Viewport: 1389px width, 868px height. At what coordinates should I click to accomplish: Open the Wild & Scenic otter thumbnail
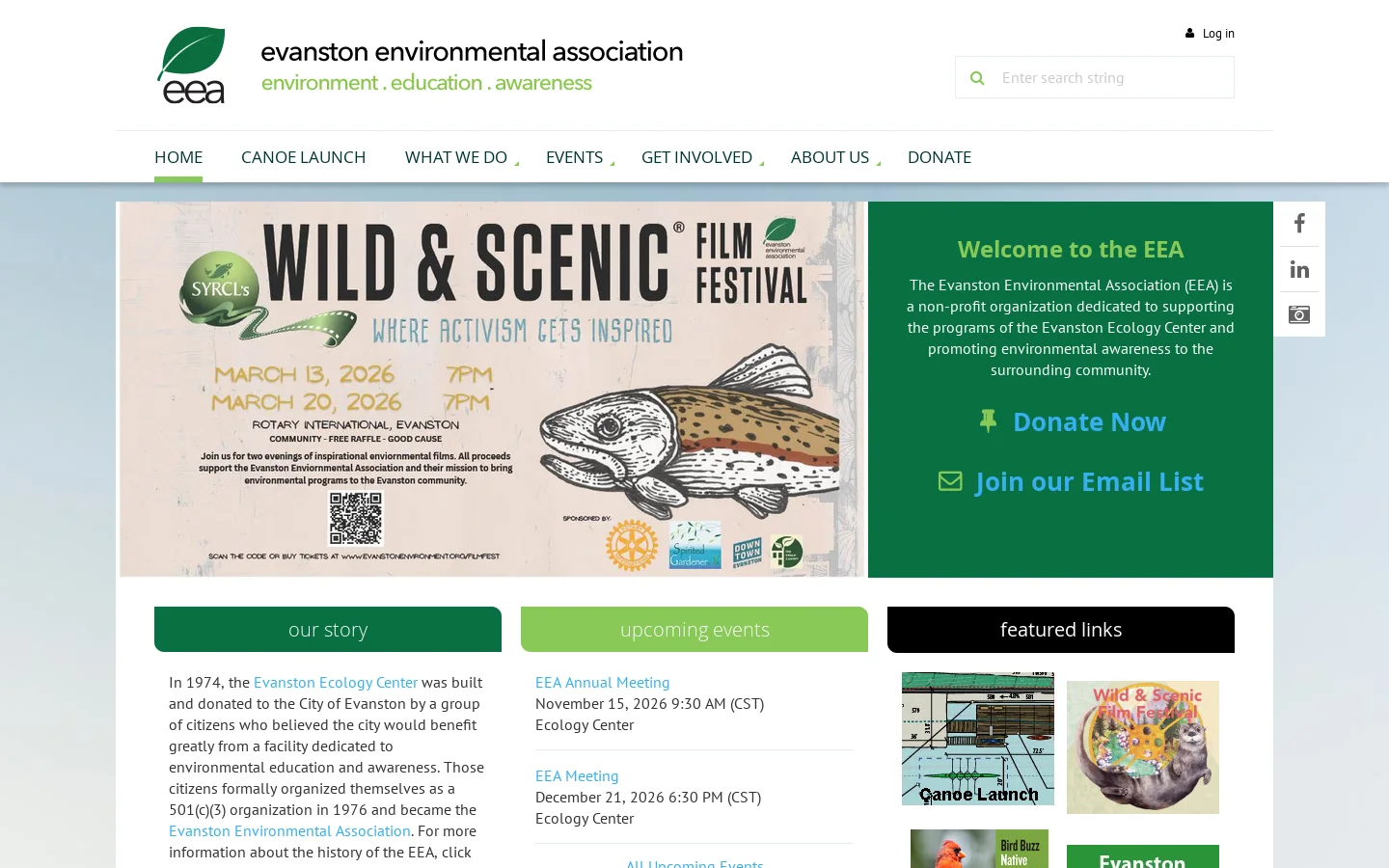coord(1143,747)
